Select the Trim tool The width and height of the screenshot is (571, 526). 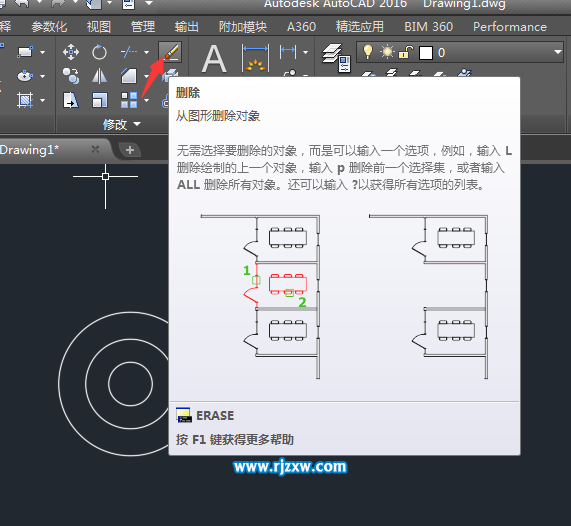tap(129, 52)
